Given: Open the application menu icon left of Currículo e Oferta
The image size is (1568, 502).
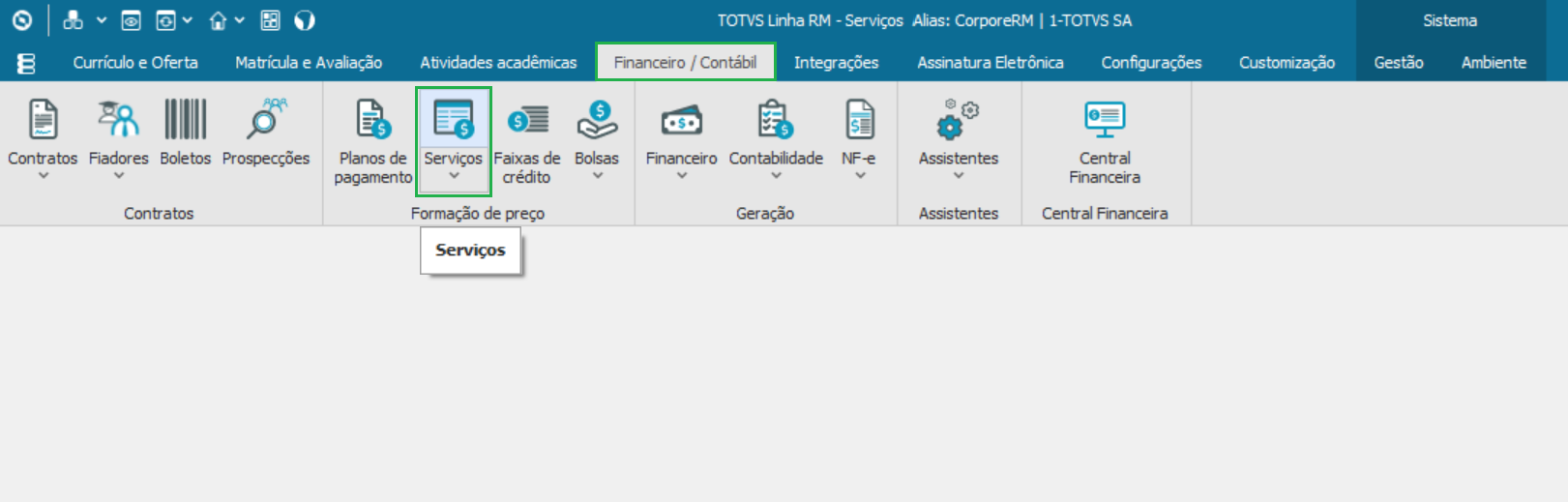Looking at the screenshot, I should (x=27, y=63).
